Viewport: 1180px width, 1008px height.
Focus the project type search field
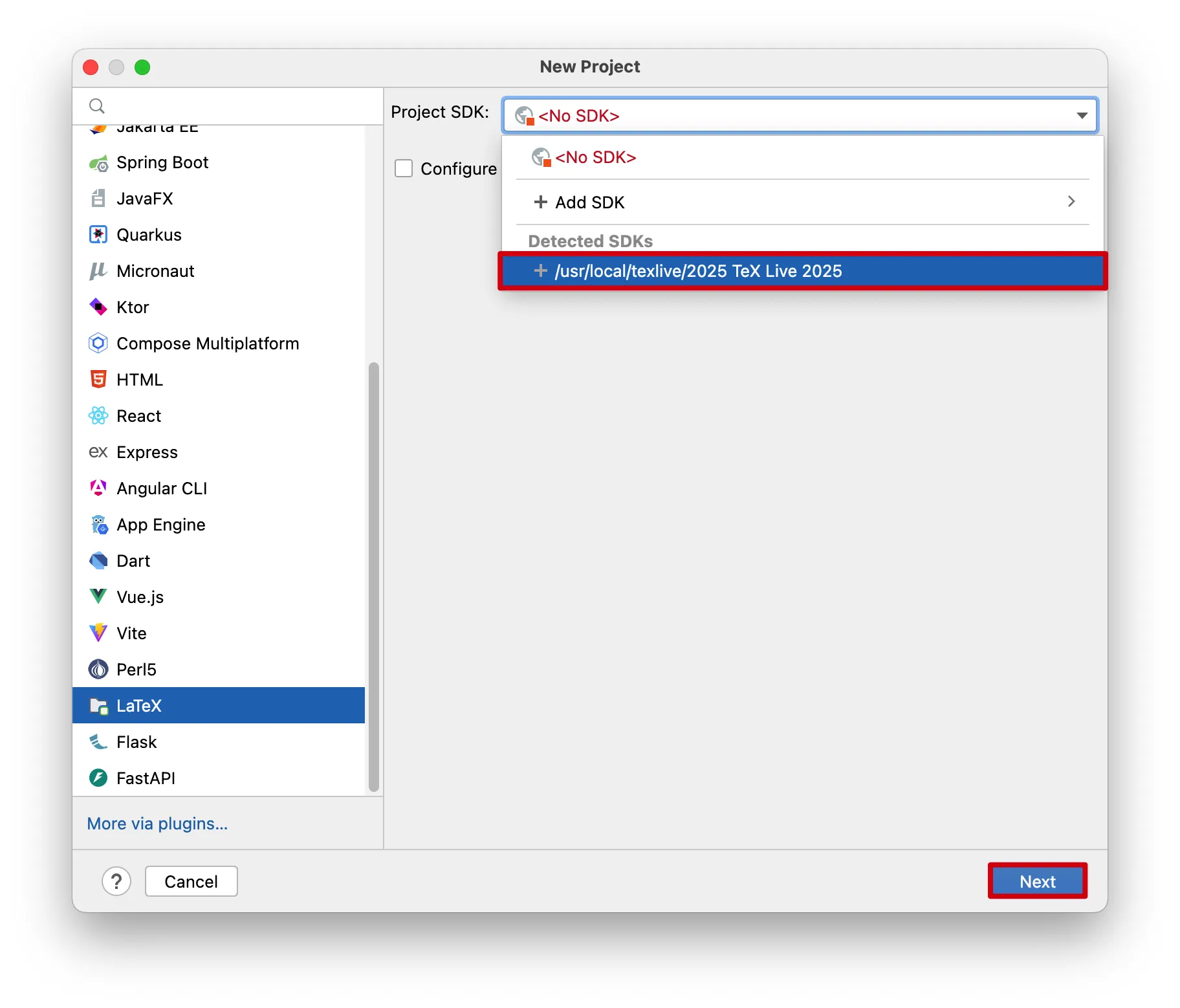[228, 106]
